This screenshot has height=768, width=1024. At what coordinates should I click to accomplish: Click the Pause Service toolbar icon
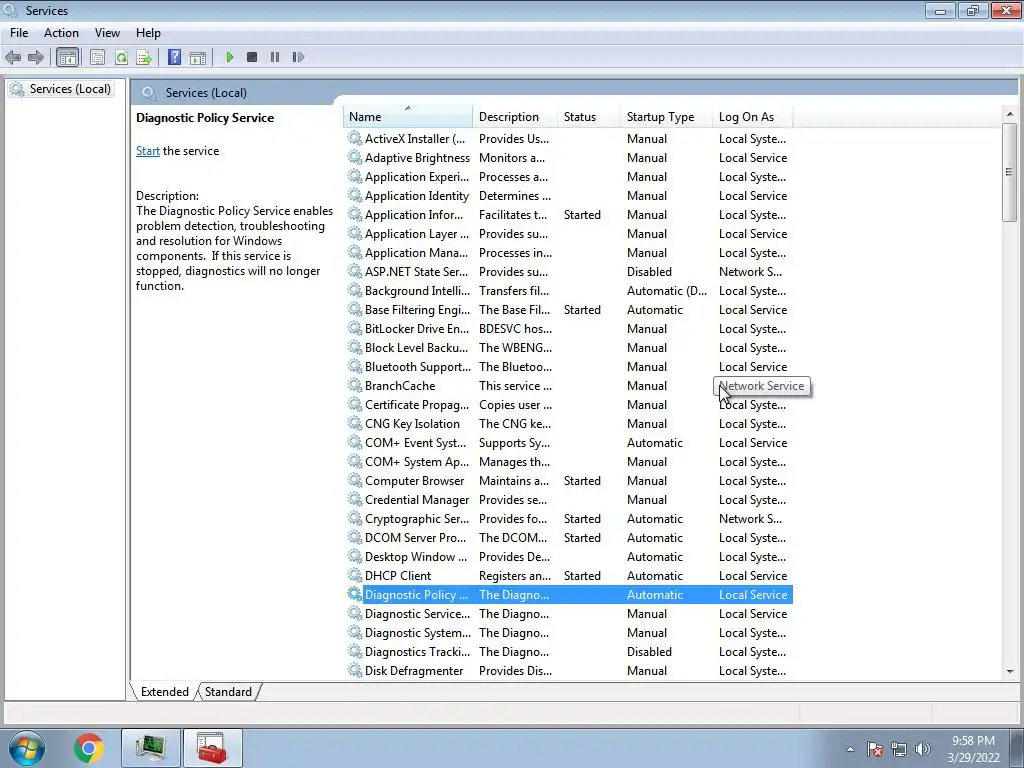[x=275, y=57]
